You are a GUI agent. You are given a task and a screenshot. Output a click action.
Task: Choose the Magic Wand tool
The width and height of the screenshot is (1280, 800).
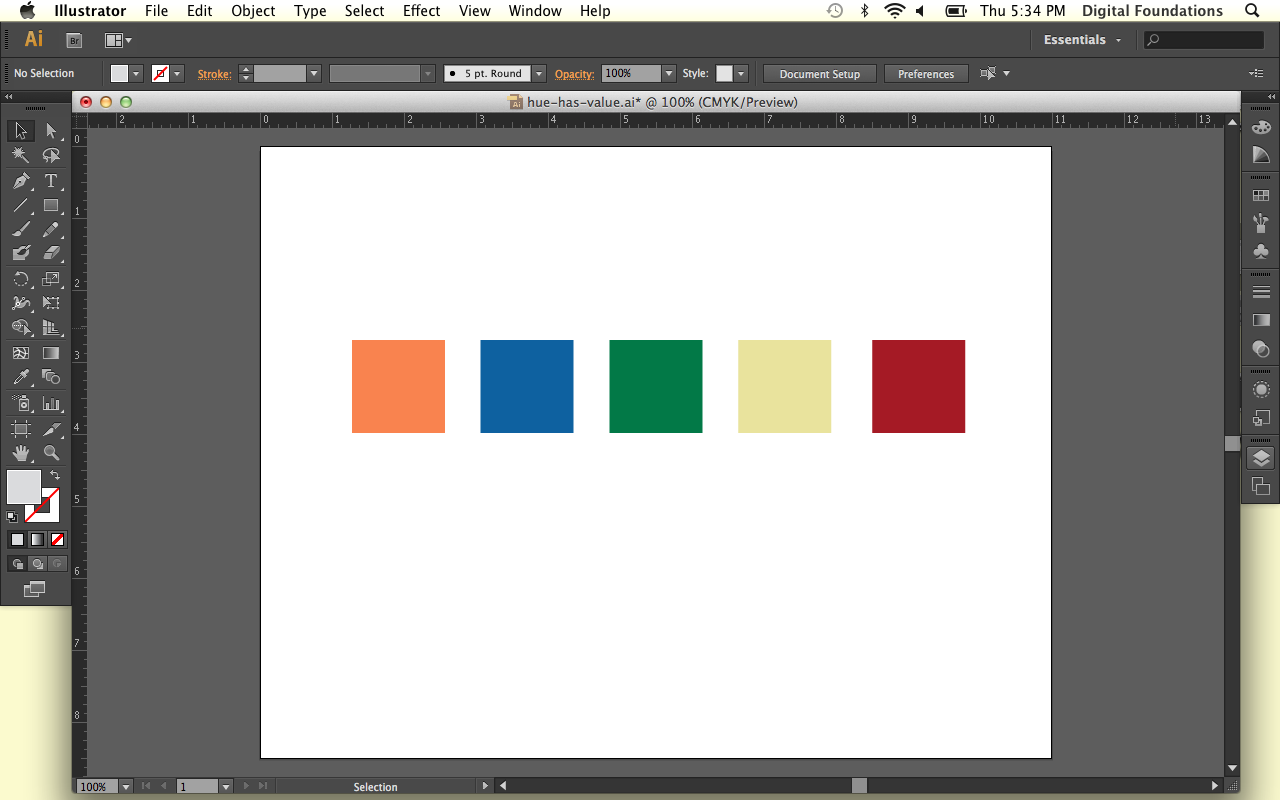point(21,156)
